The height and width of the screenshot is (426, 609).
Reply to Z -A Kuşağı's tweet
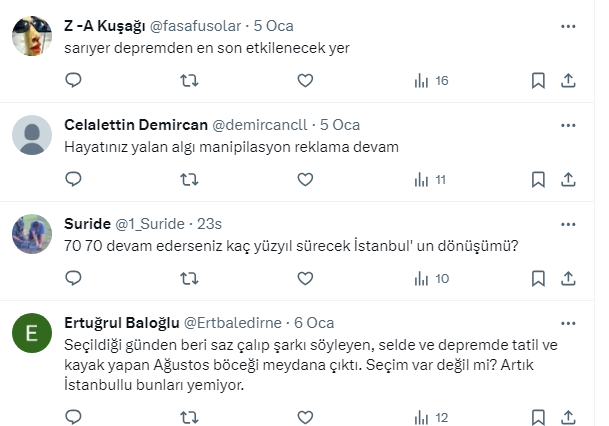coord(73,80)
